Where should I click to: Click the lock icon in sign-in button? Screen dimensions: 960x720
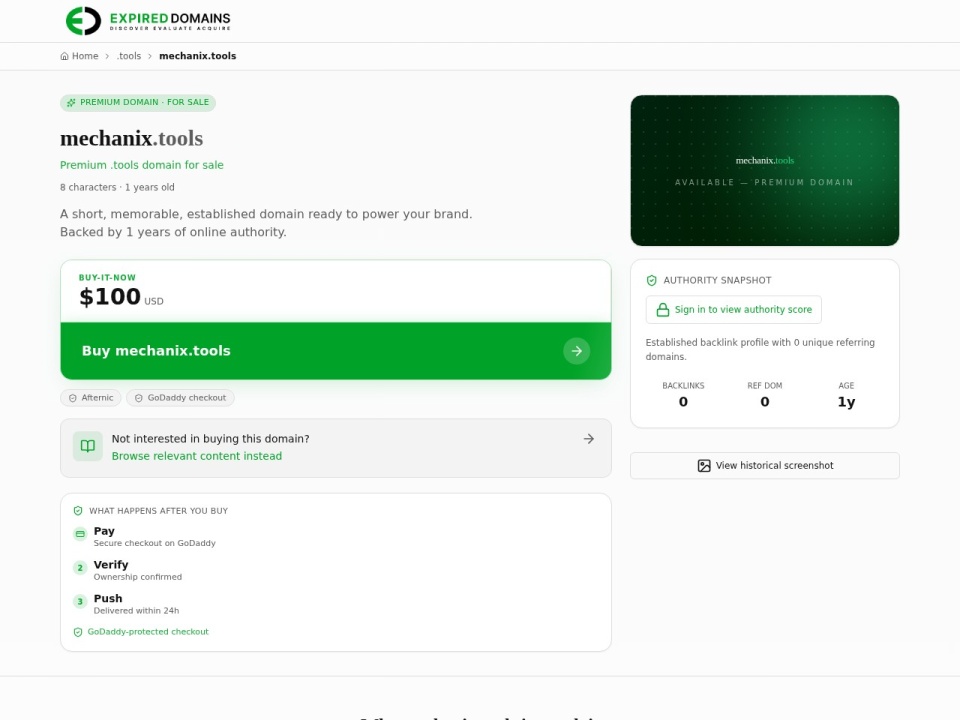[x=662, y=310]
